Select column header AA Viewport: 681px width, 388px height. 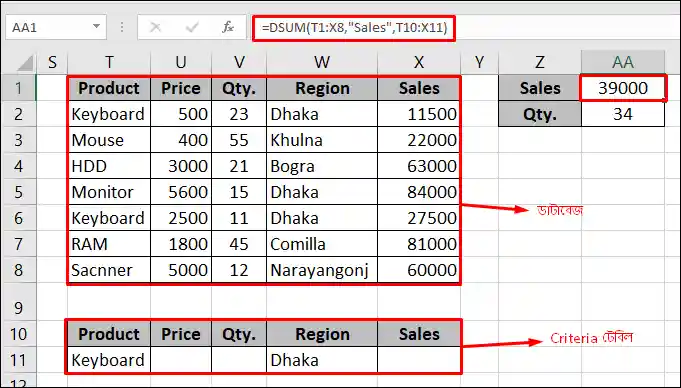pyautogui.click(x=623, y=62)
